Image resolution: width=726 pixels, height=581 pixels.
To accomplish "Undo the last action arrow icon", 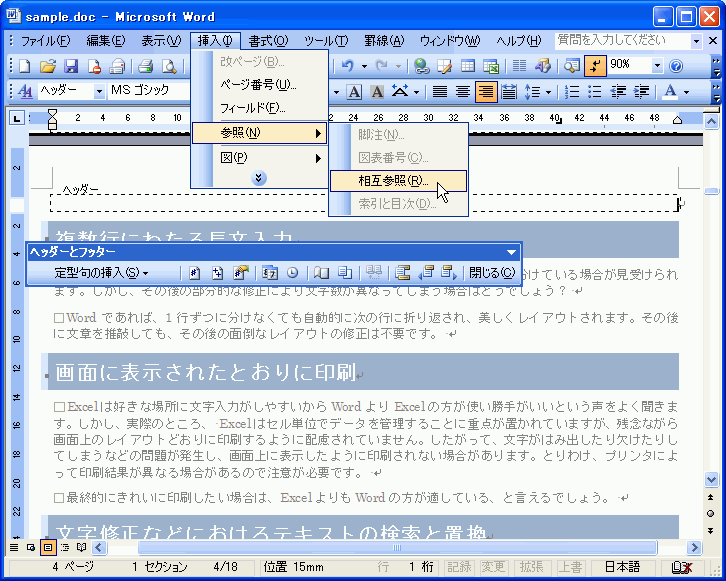I will point(347,66).
